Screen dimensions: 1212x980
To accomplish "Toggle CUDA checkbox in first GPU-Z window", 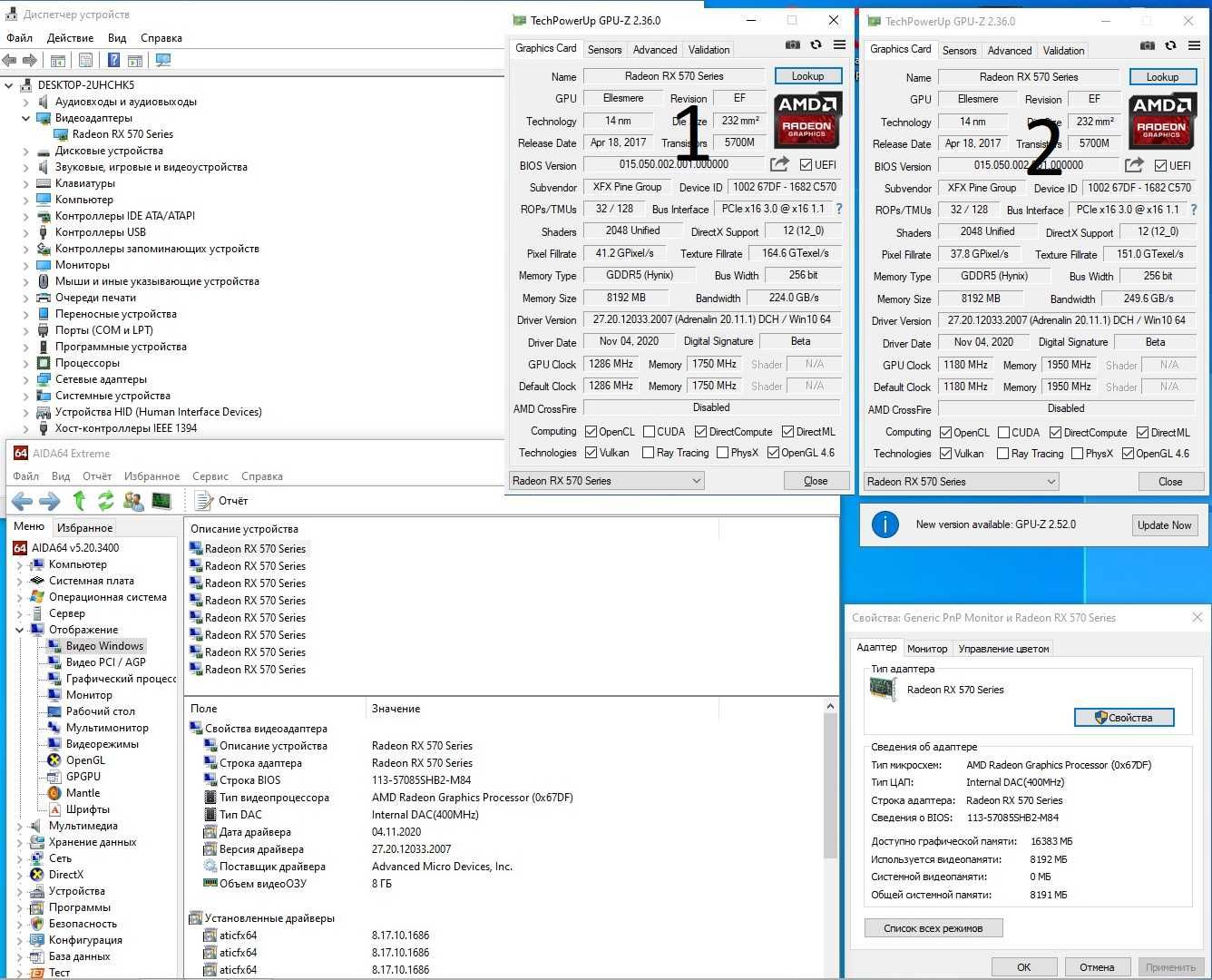I will point(649,432).
